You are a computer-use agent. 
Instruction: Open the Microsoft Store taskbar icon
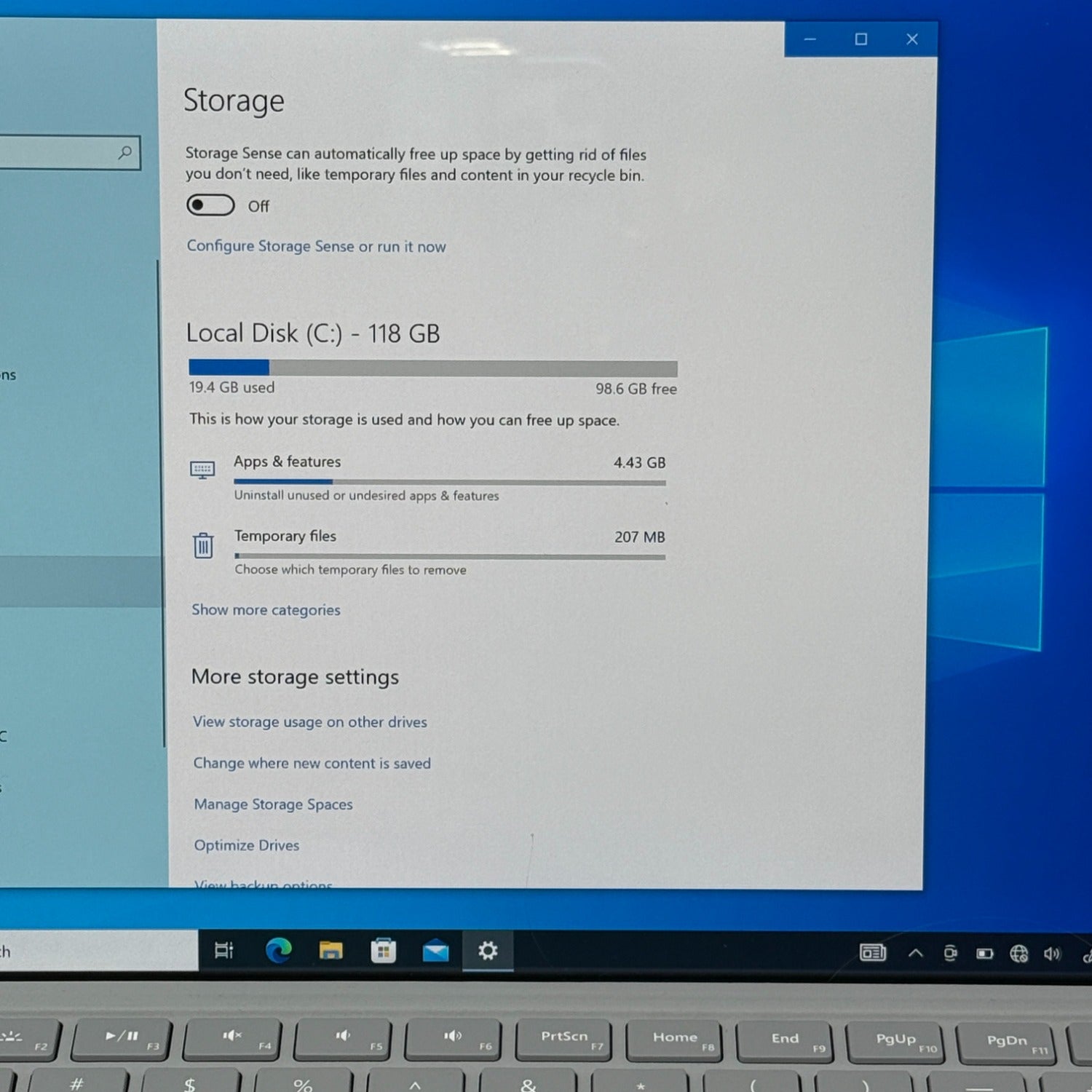coord(383,951)
